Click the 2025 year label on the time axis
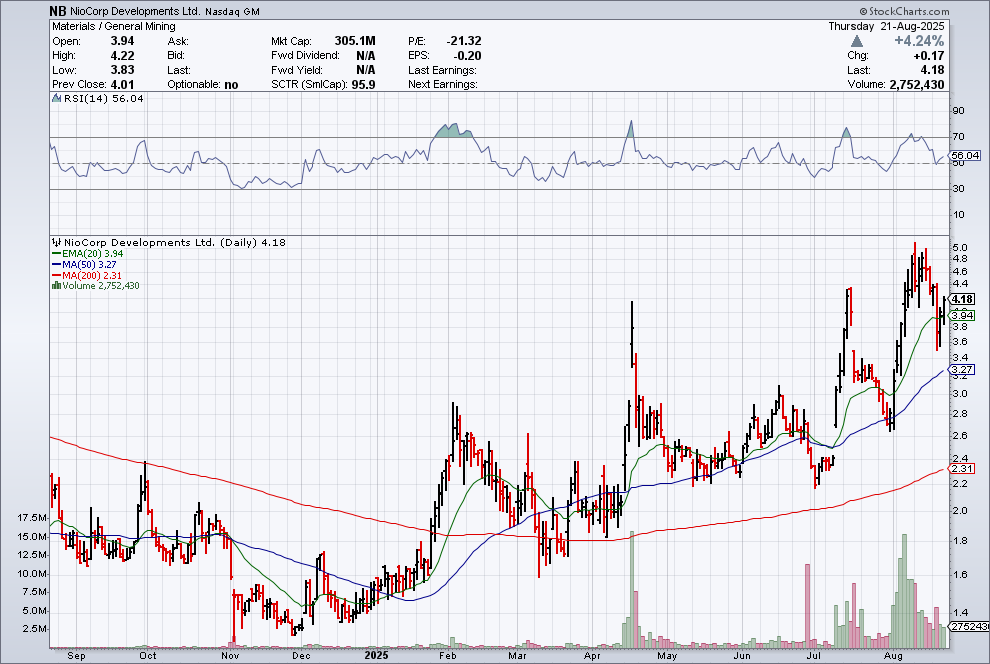This screenshot has height=664, width=990. pyautogui.click(x=377, y=655)
